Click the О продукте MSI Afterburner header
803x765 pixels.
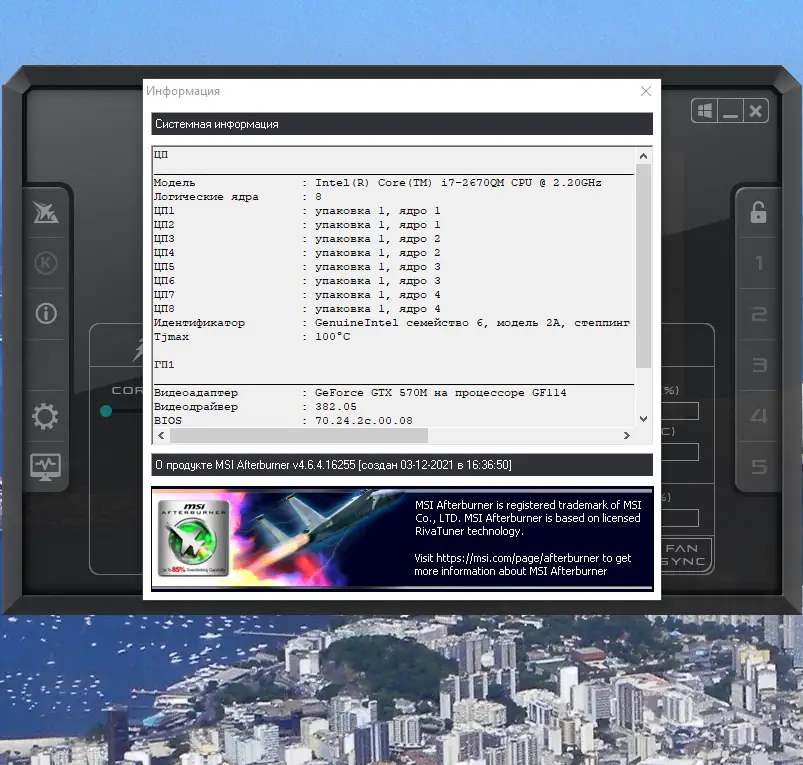(402, 465)
